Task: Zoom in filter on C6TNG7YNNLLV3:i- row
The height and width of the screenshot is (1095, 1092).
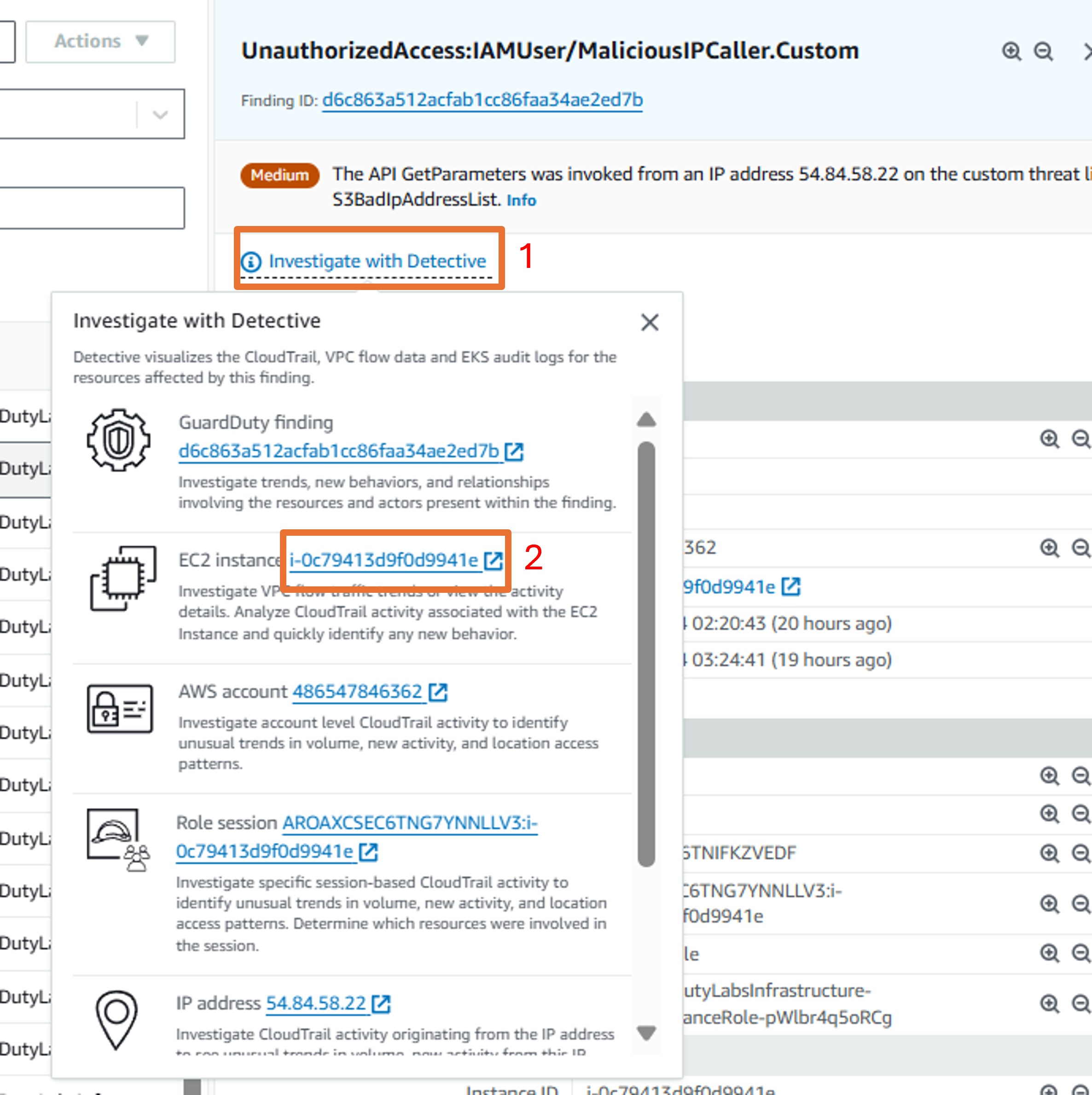Action: coord(1050,904)
